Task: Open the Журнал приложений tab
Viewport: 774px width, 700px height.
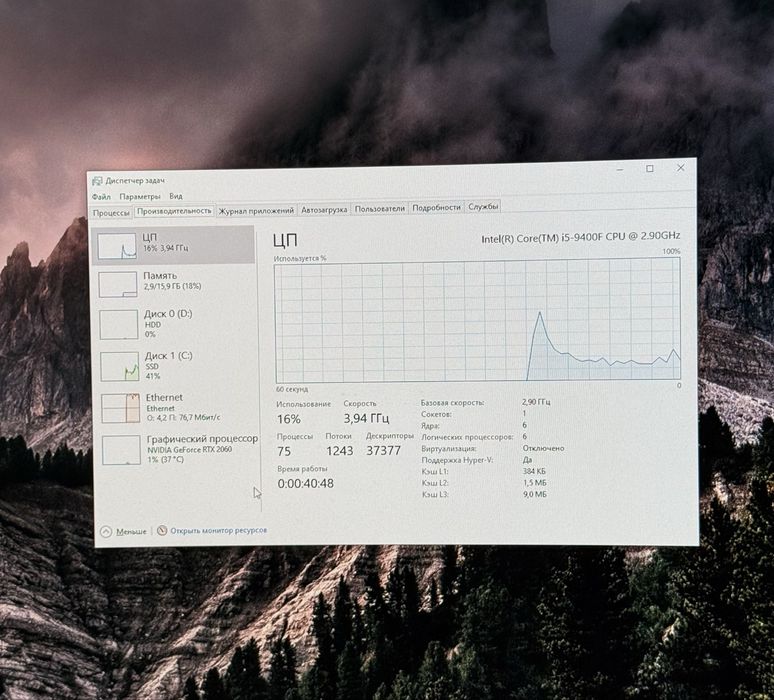Action: point(256,210)
